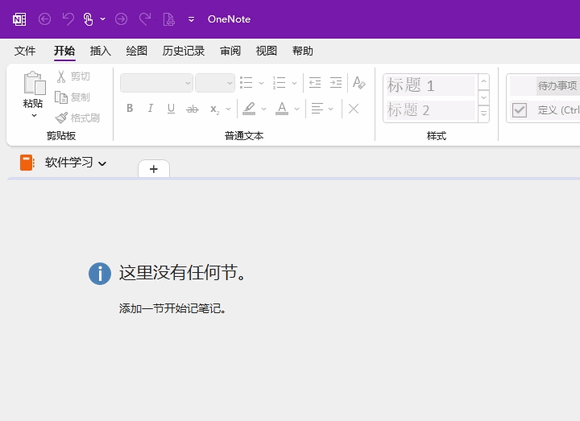
Task: Apply text highlight color
Action: click(249, 108)
